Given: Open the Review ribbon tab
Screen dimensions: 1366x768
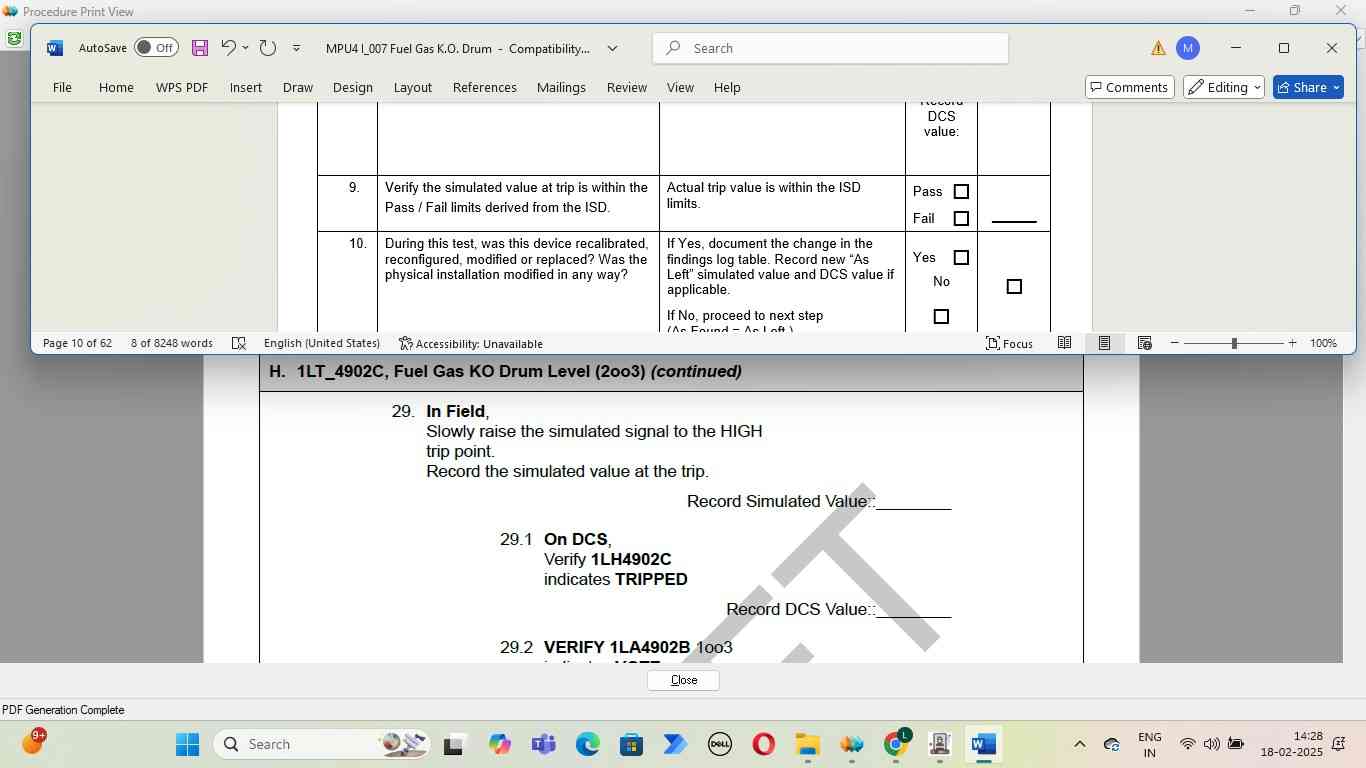Looking at the screenshot, I should [x=627, y=87].
